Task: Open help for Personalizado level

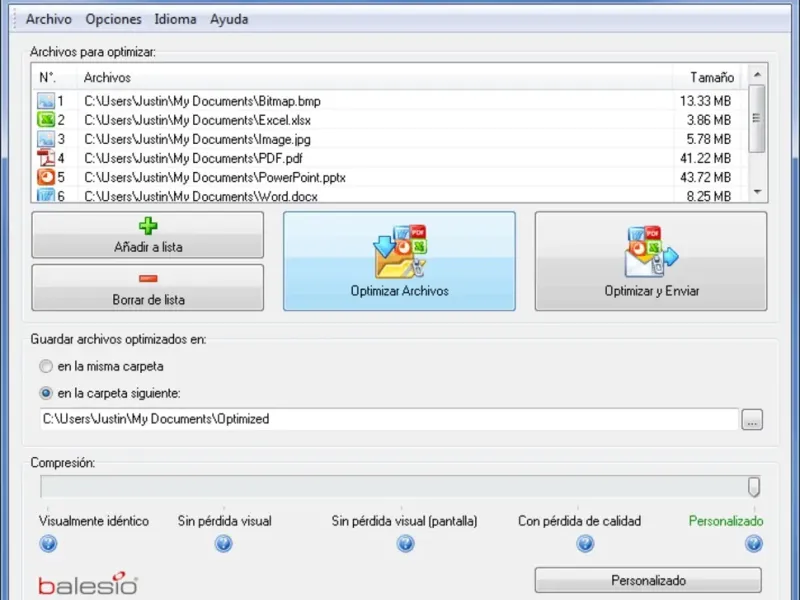Action: click(754, 544)
